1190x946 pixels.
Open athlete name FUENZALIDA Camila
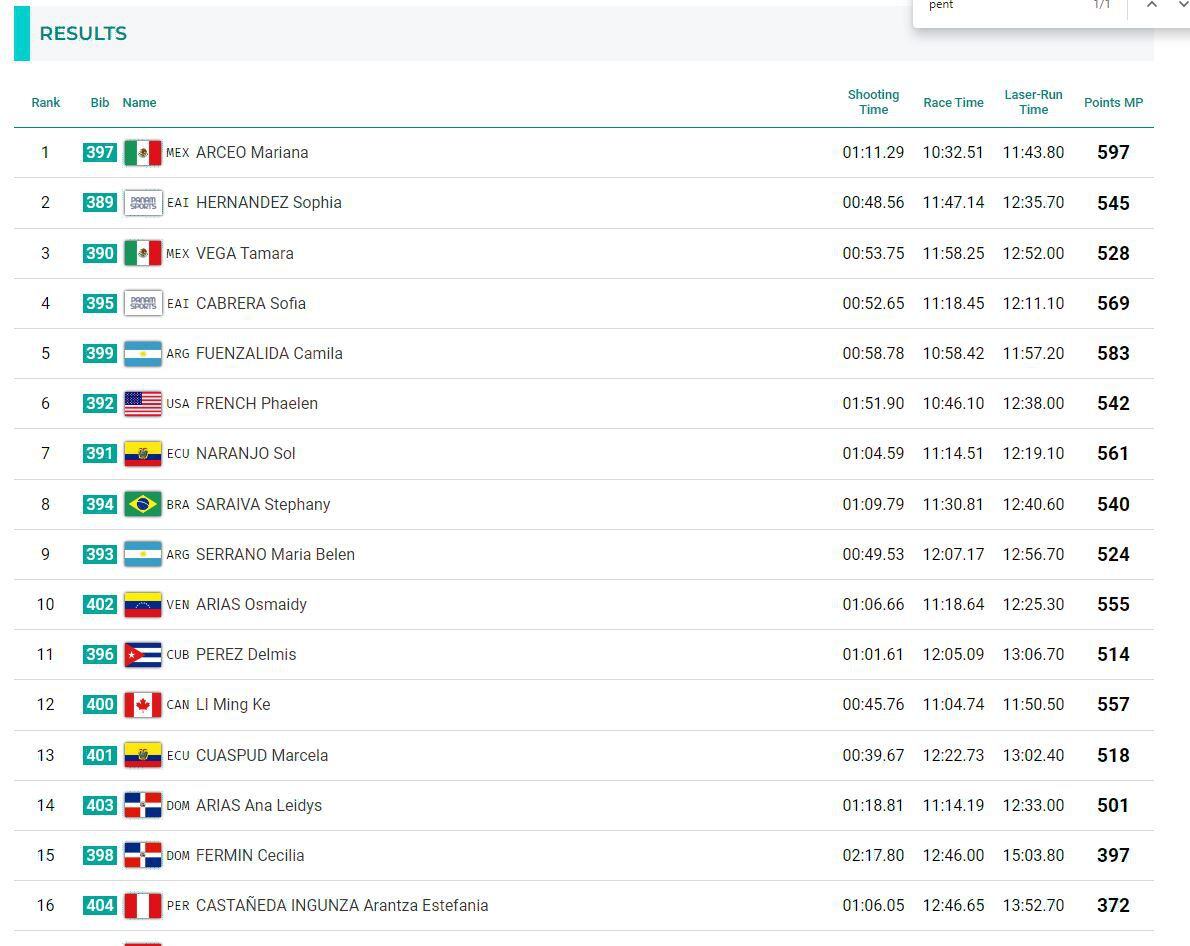[269, 353]
